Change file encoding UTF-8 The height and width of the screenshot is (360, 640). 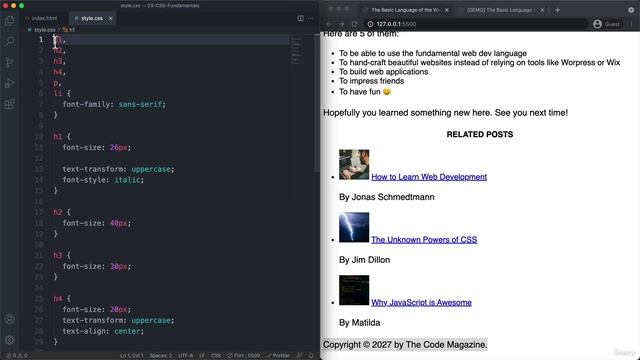[186, 356]
